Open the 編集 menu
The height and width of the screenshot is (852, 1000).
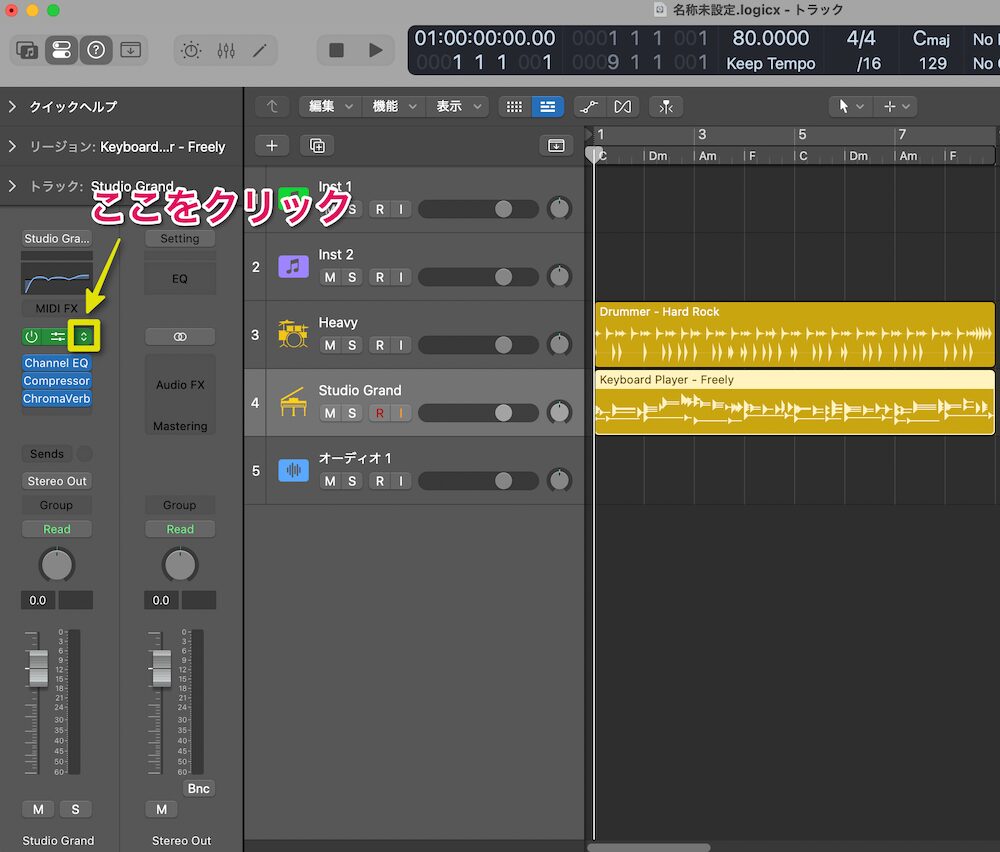(330, 106)
